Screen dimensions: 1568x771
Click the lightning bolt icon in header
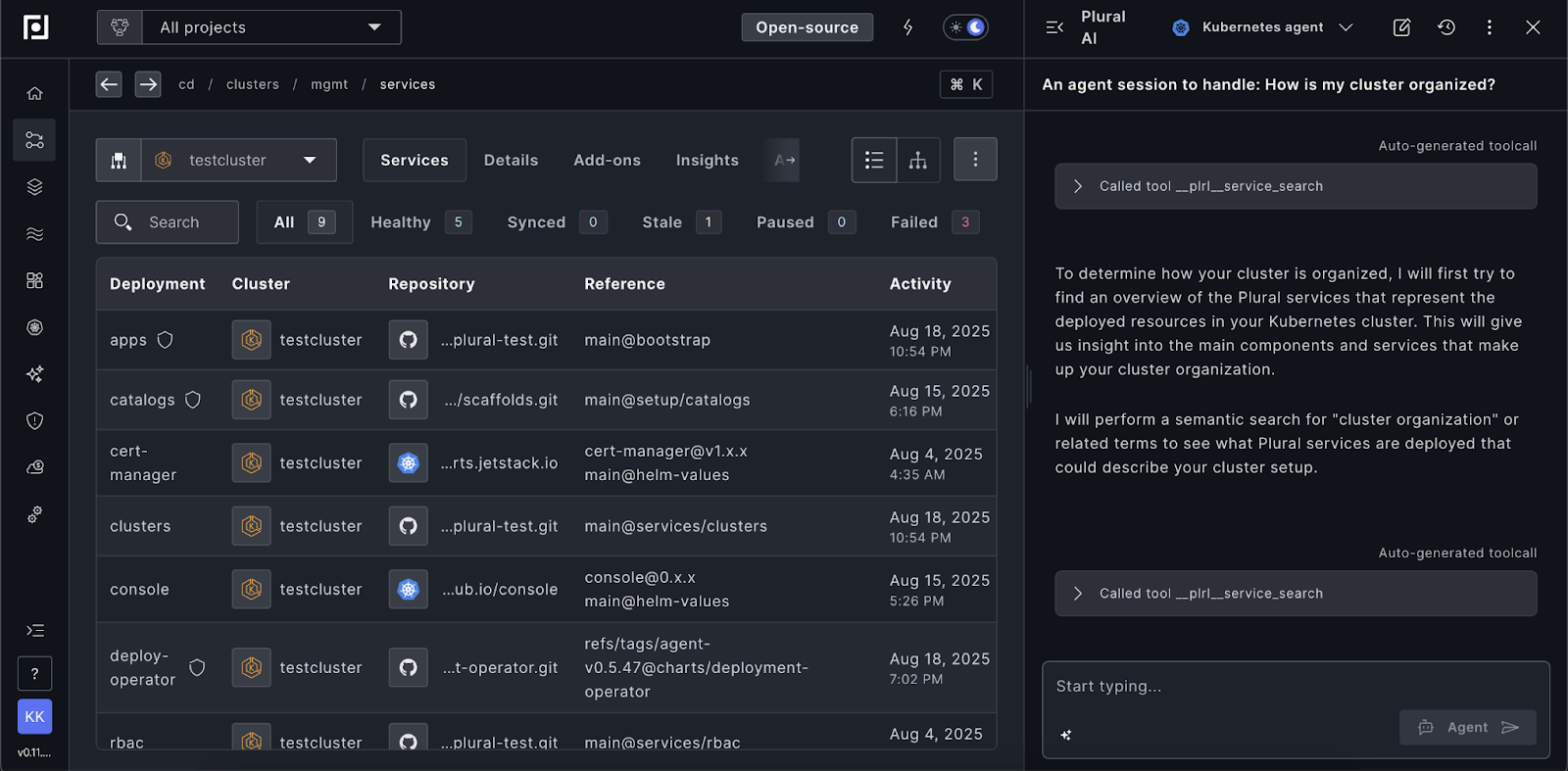(x=907, y=27)
